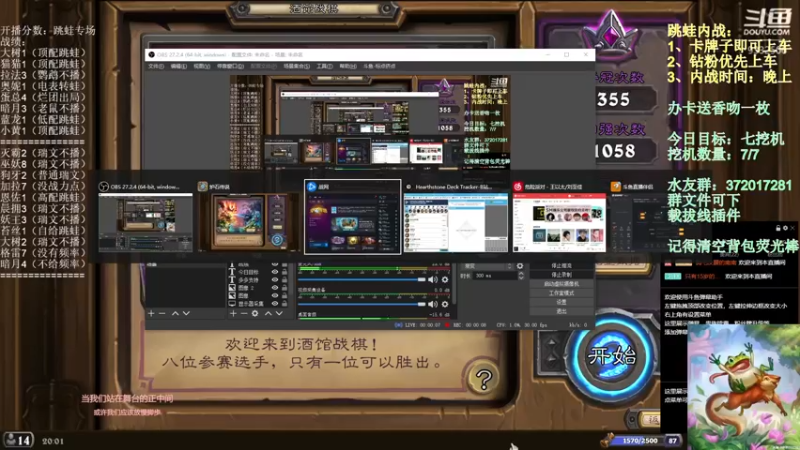Move scene up with the up arrow in Scenes panel

tap(175, 313)
